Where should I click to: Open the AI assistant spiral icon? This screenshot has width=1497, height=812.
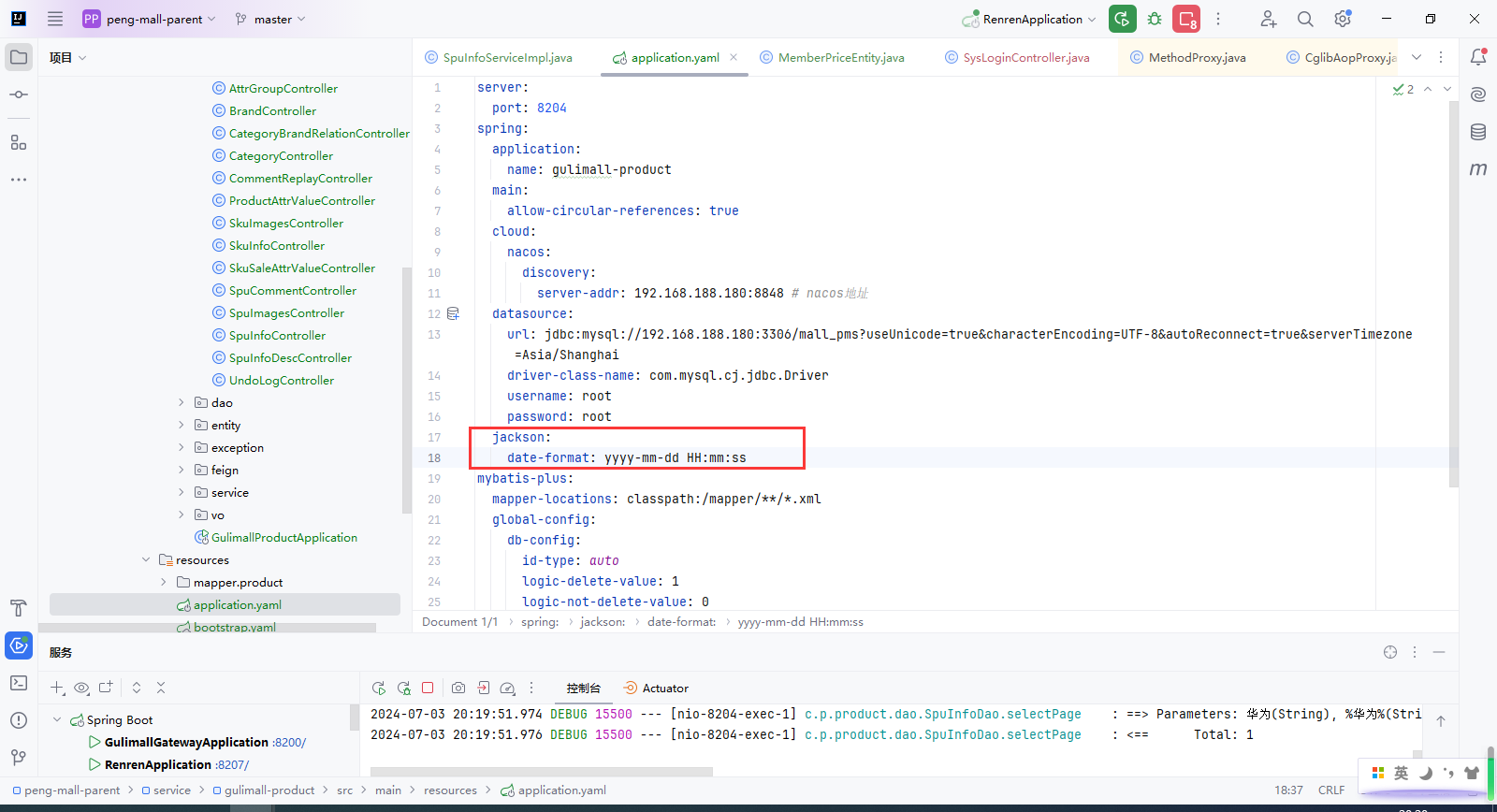(x=1478, y=94)
